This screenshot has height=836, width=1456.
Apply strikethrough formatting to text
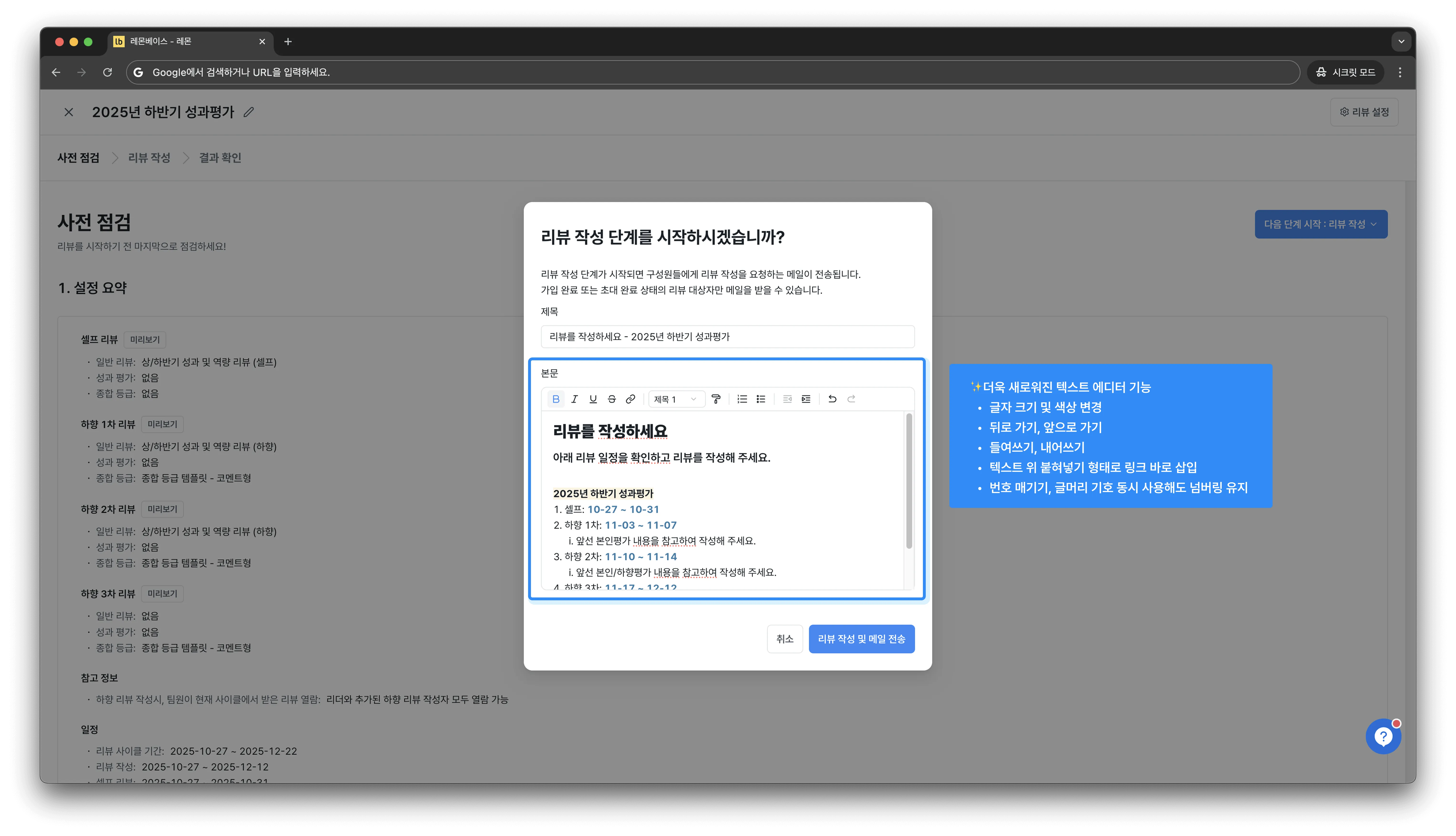[x=612, y=399]
